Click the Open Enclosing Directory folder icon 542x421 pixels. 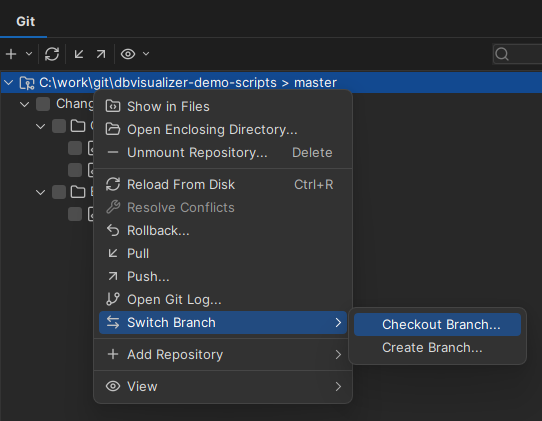113,129
